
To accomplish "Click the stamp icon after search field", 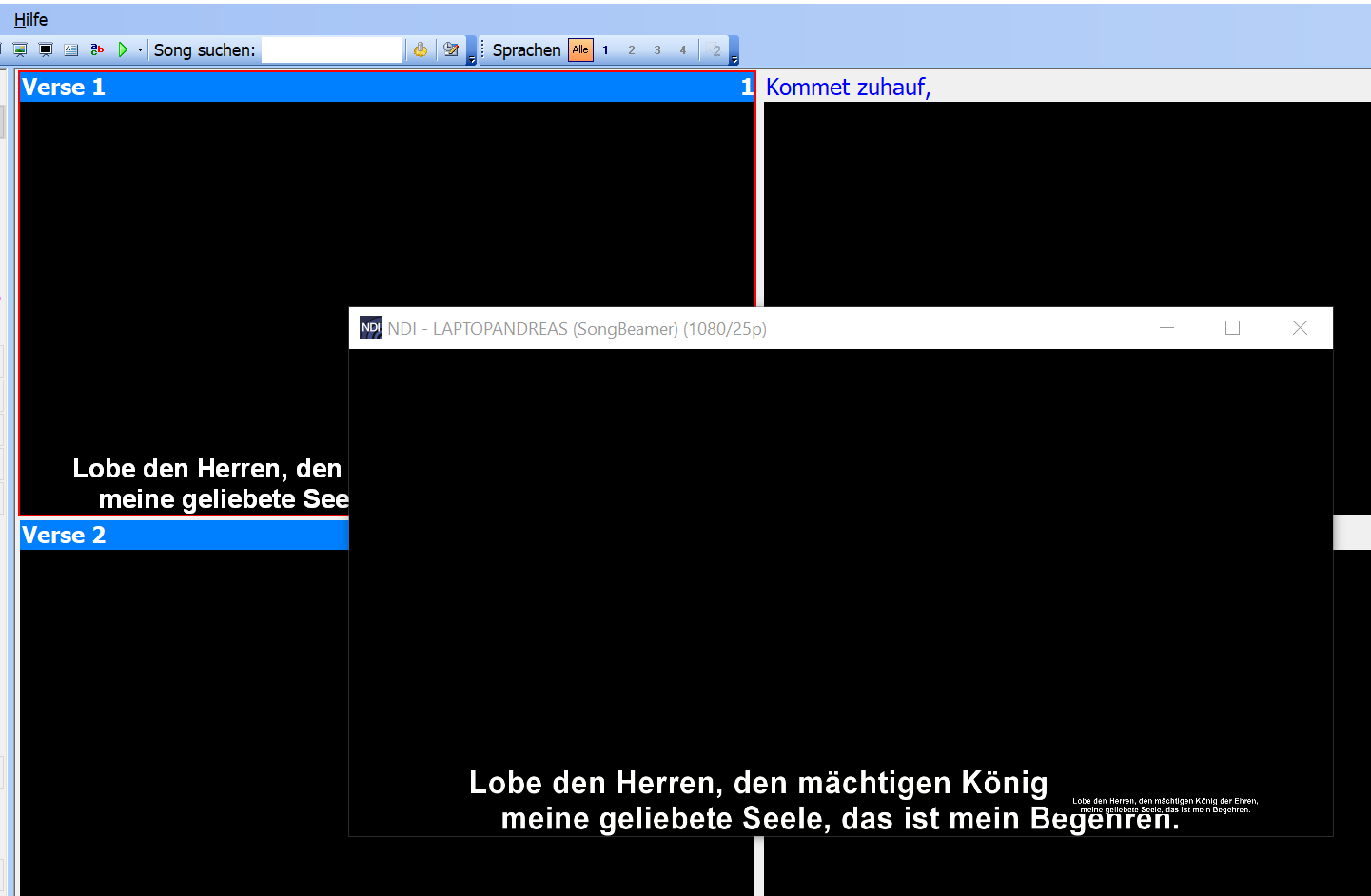I will (x=420, y=49).
